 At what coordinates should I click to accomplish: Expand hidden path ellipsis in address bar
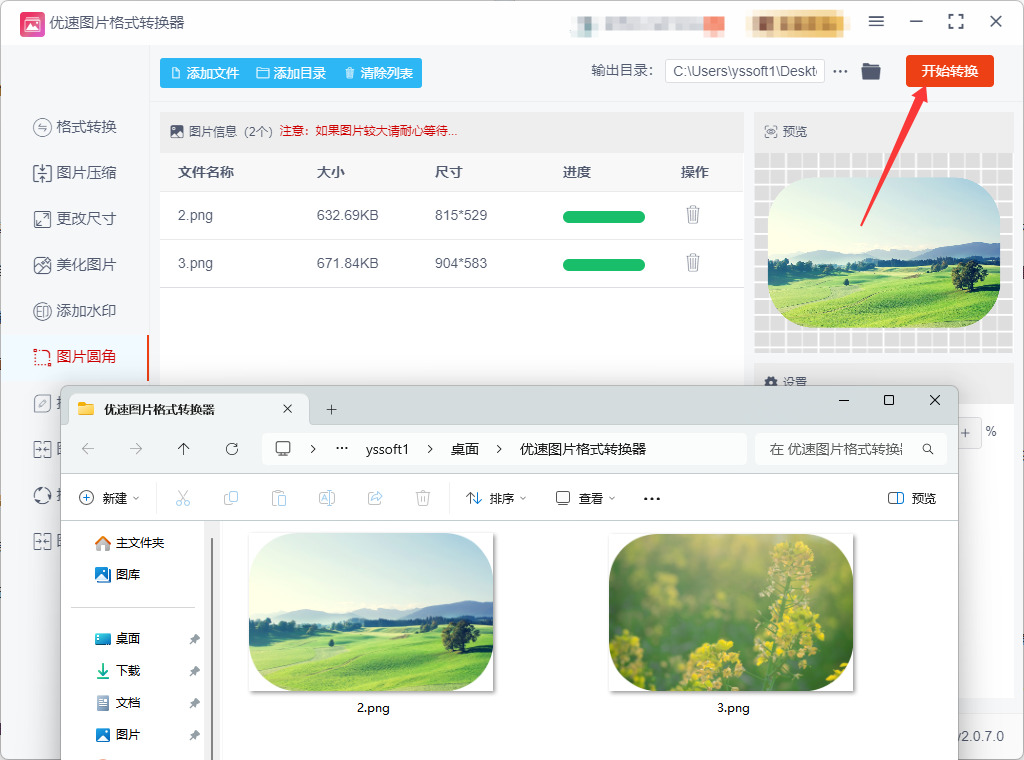[x=342, y=449]
